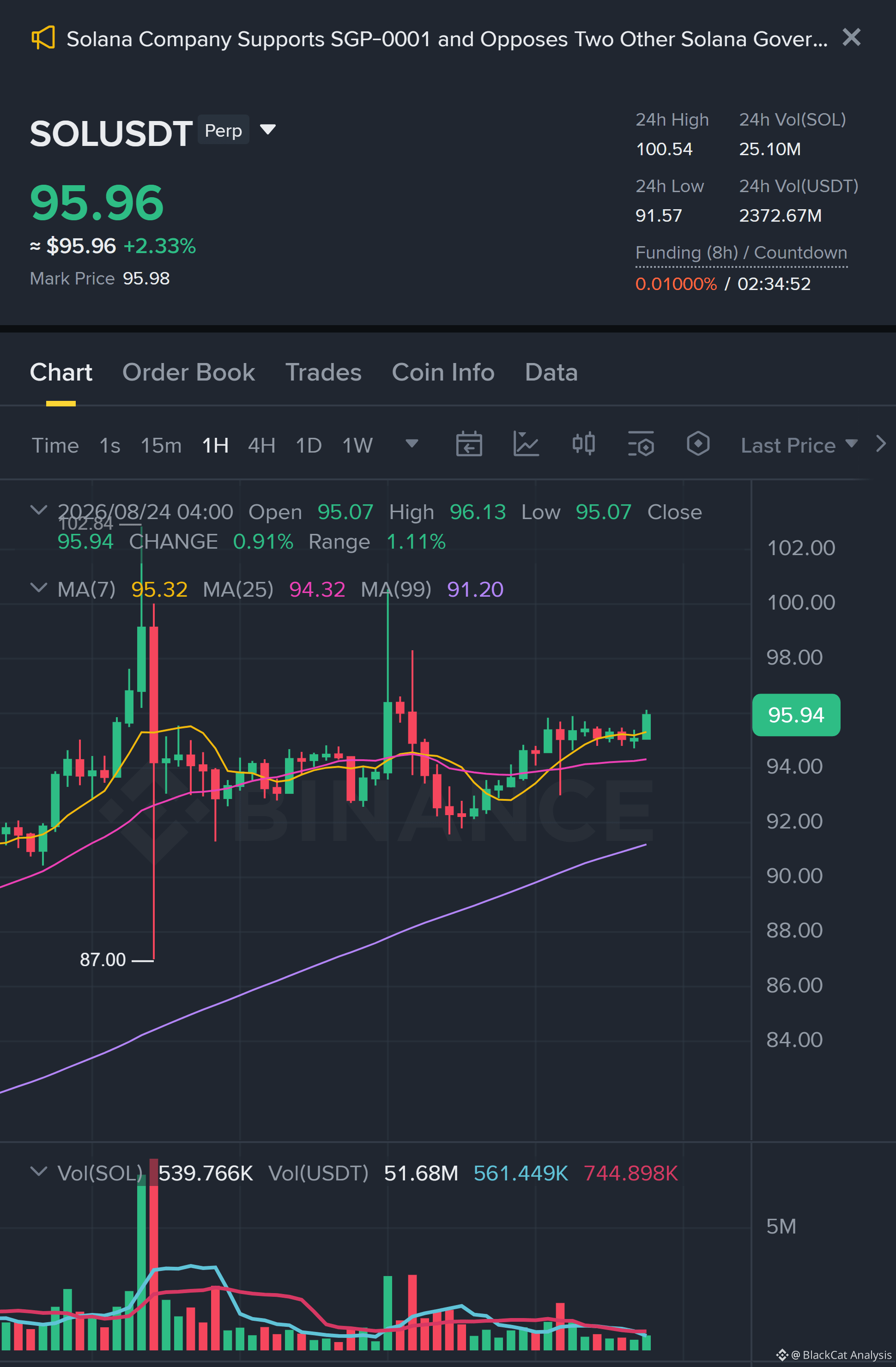Click Funding (8h) / Countdown label
896x1367 pixels.
(x=741, y=253)
